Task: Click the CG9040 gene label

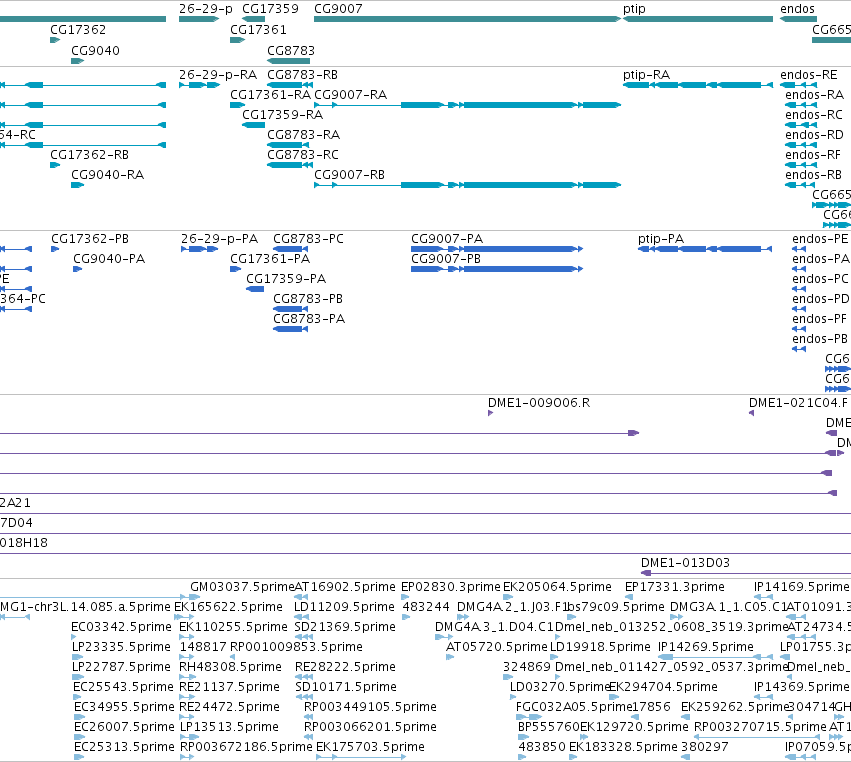Action: pos(96,50)
